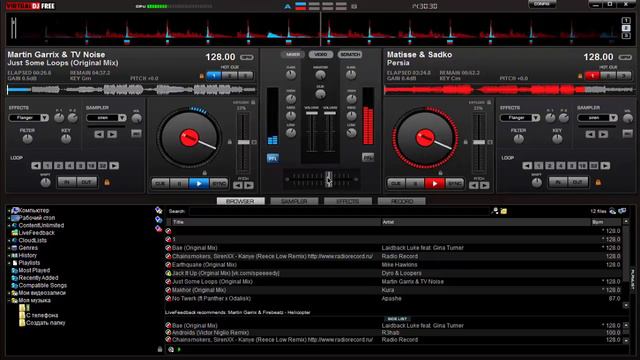Play previous sample on left sampler
This screenshot has width=640, height=360.
coord(99,134)
